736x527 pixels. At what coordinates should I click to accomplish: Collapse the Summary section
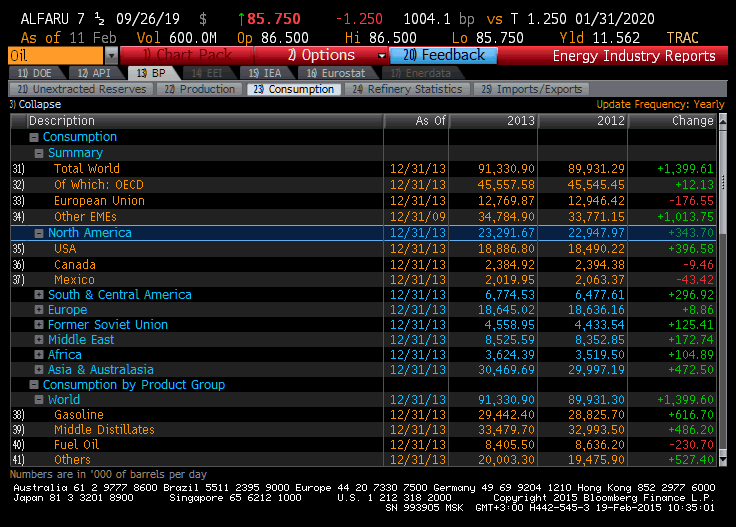tap(39, 153)
